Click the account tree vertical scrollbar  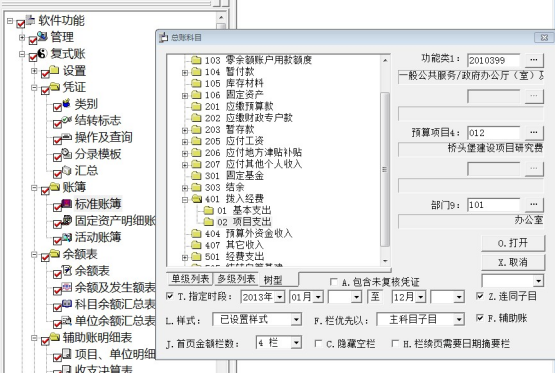pyautogui.click(x=385, y=169)
